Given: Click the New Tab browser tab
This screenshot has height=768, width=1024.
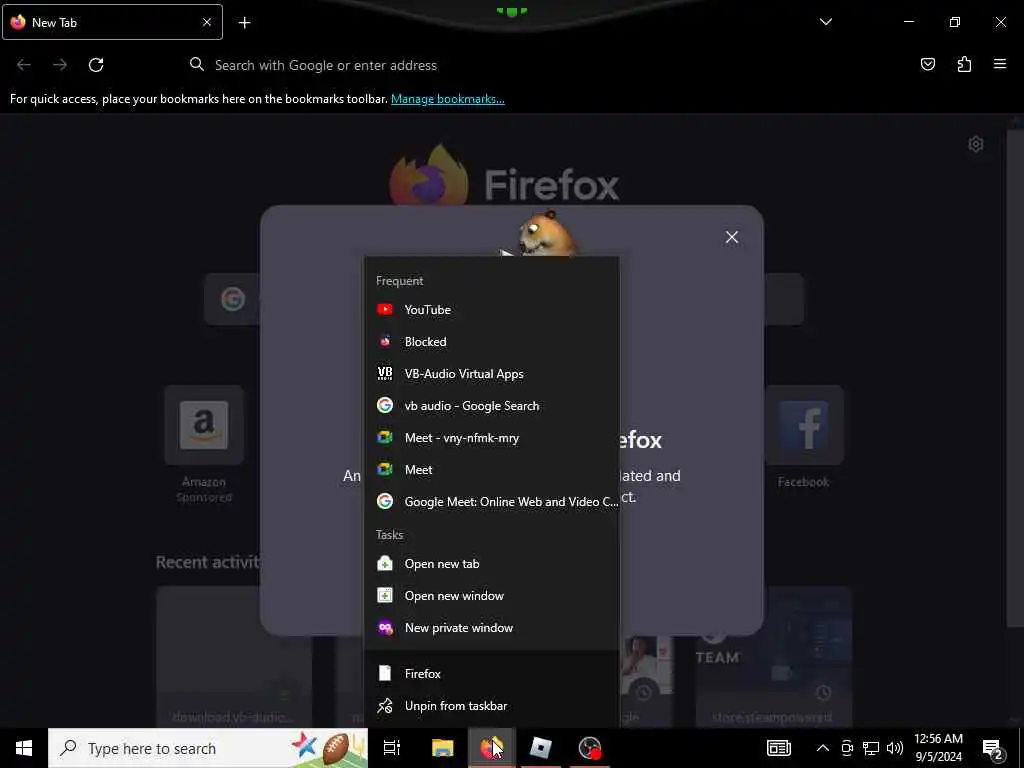Looking at the screenshot, I should (x=112, y=22).
